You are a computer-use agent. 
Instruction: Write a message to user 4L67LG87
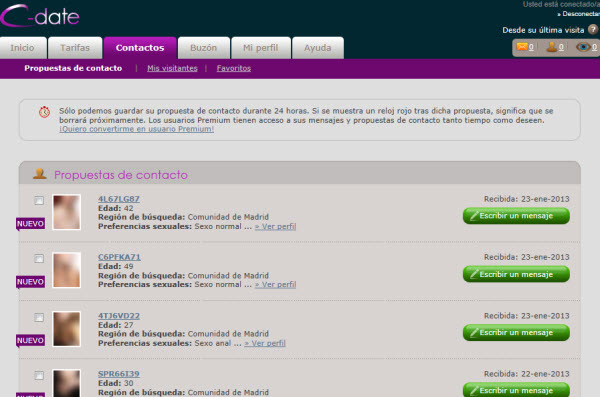(x=516, y=216)
